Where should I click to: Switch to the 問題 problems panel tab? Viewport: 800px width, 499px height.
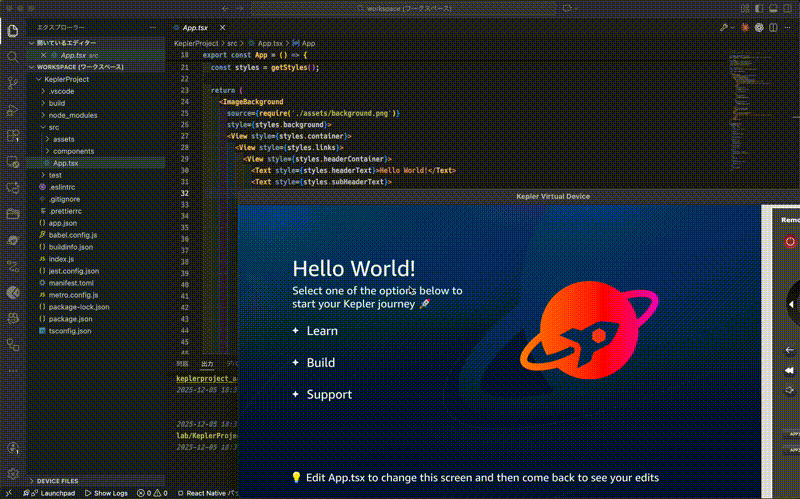pyautogui.click(x=182, y=364)
